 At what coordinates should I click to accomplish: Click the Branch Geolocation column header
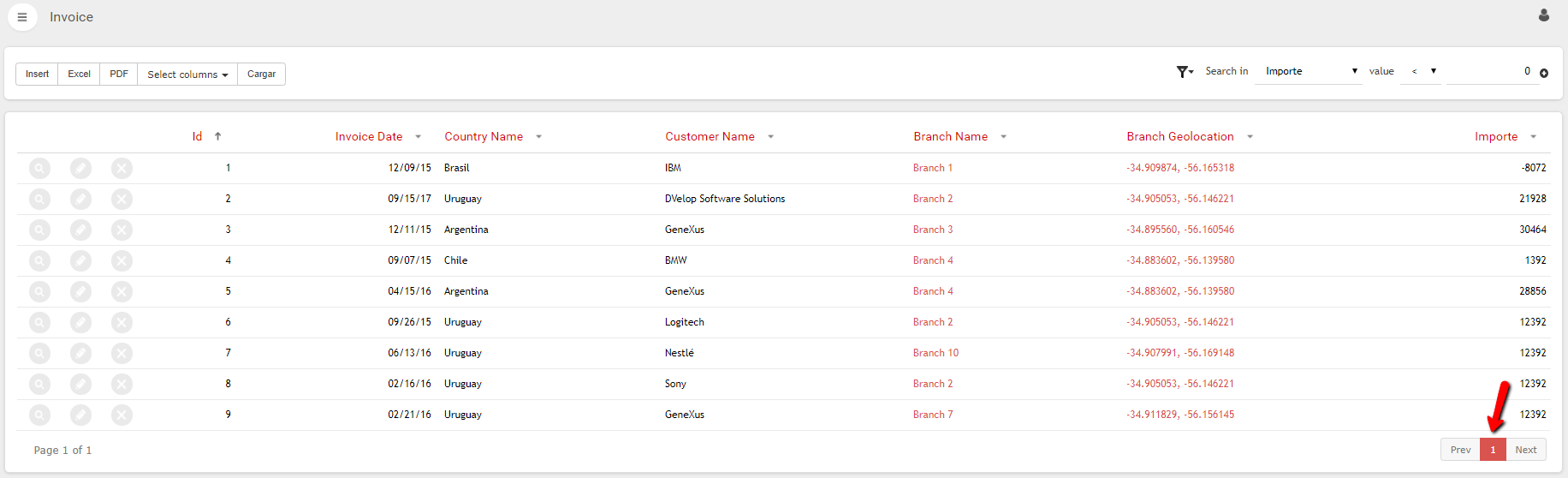point(1180,137)
